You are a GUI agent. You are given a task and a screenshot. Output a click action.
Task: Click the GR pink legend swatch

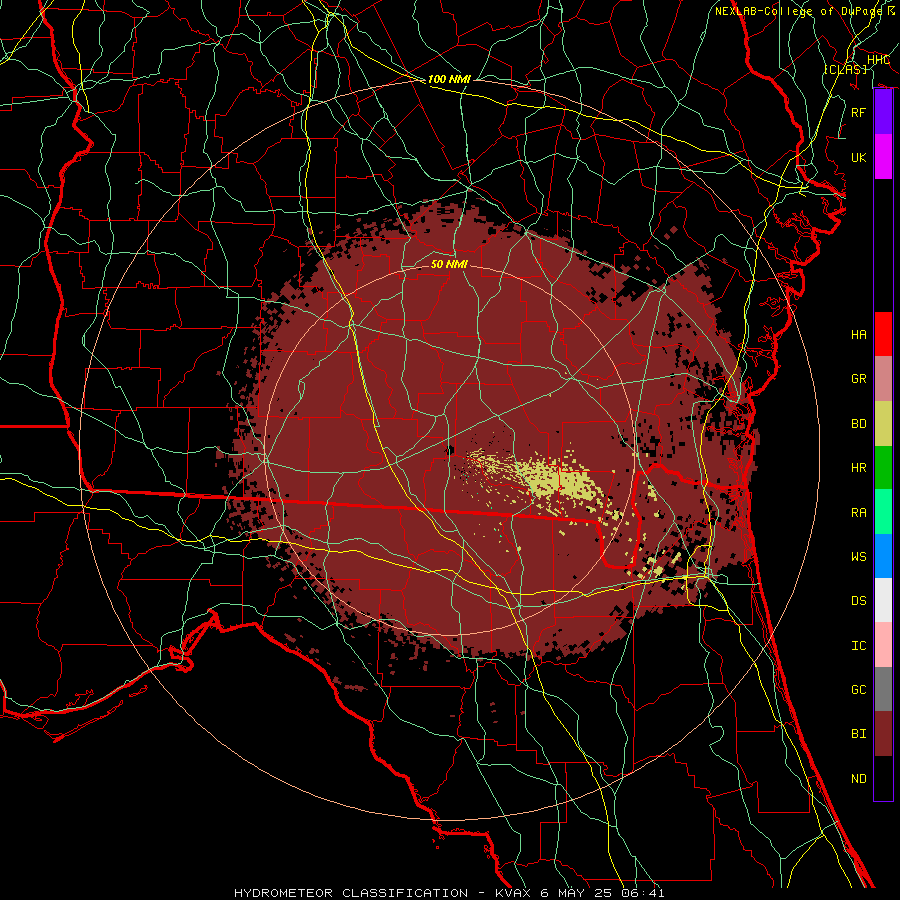tap(883, 378)
